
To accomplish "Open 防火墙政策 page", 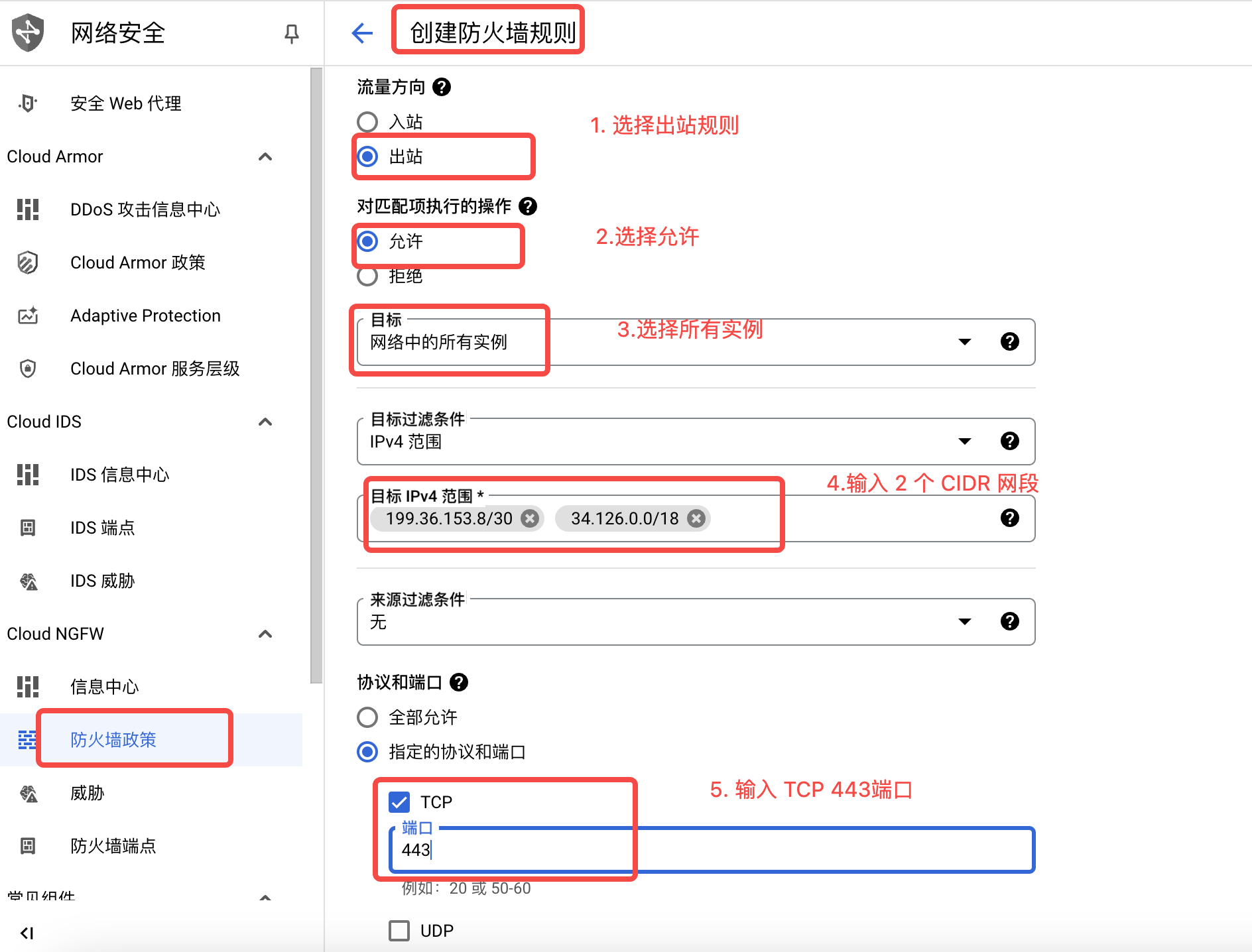I will (x=151, y=740).
